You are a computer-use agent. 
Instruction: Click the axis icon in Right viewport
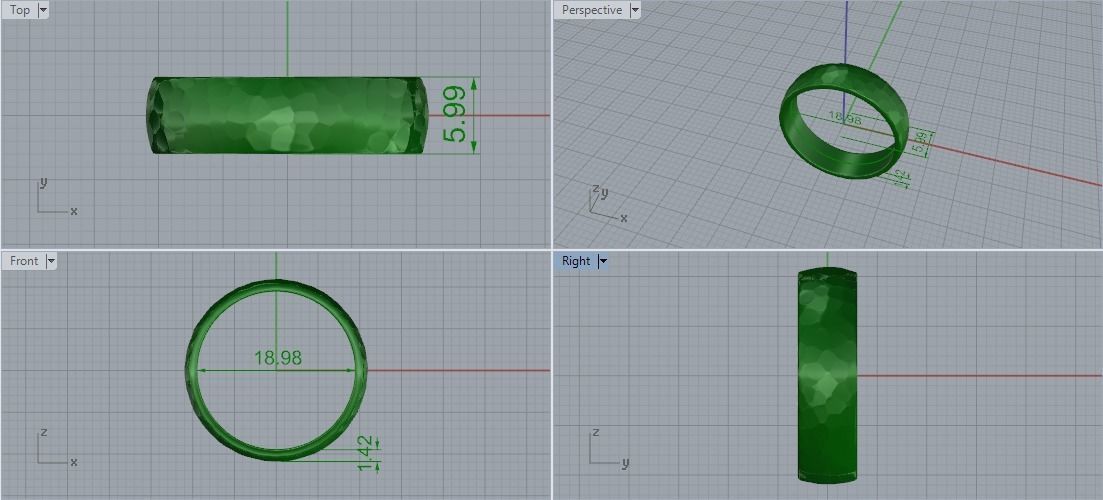pos(609,447)
